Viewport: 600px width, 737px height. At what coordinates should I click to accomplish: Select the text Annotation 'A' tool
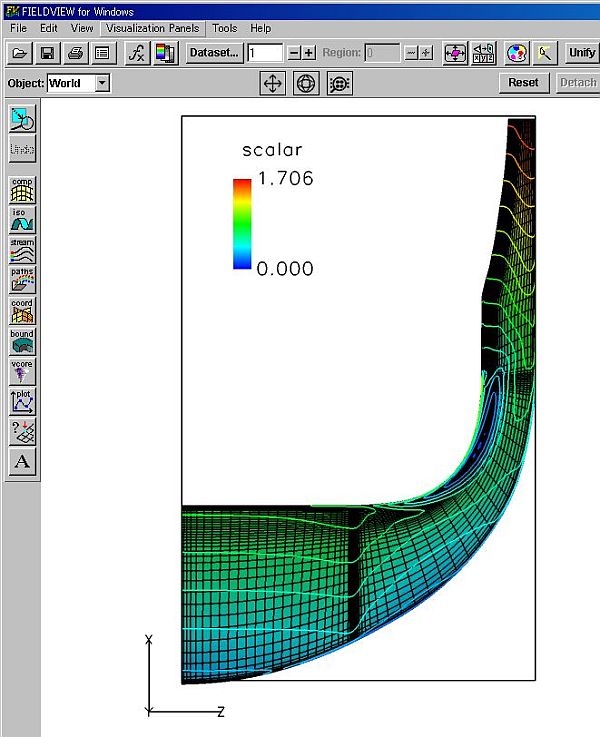[x=22, y=461]
